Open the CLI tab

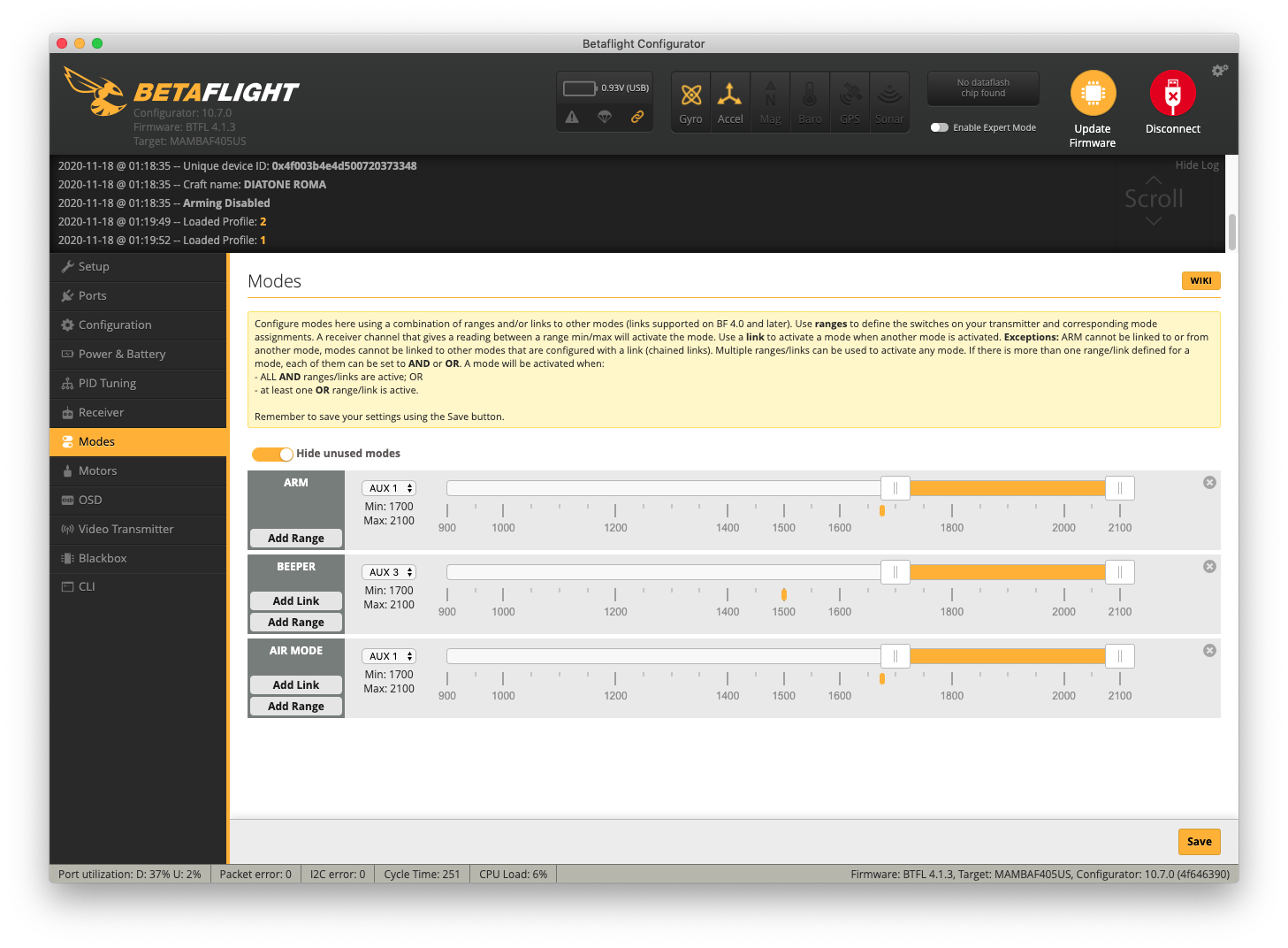coord(139,586)
